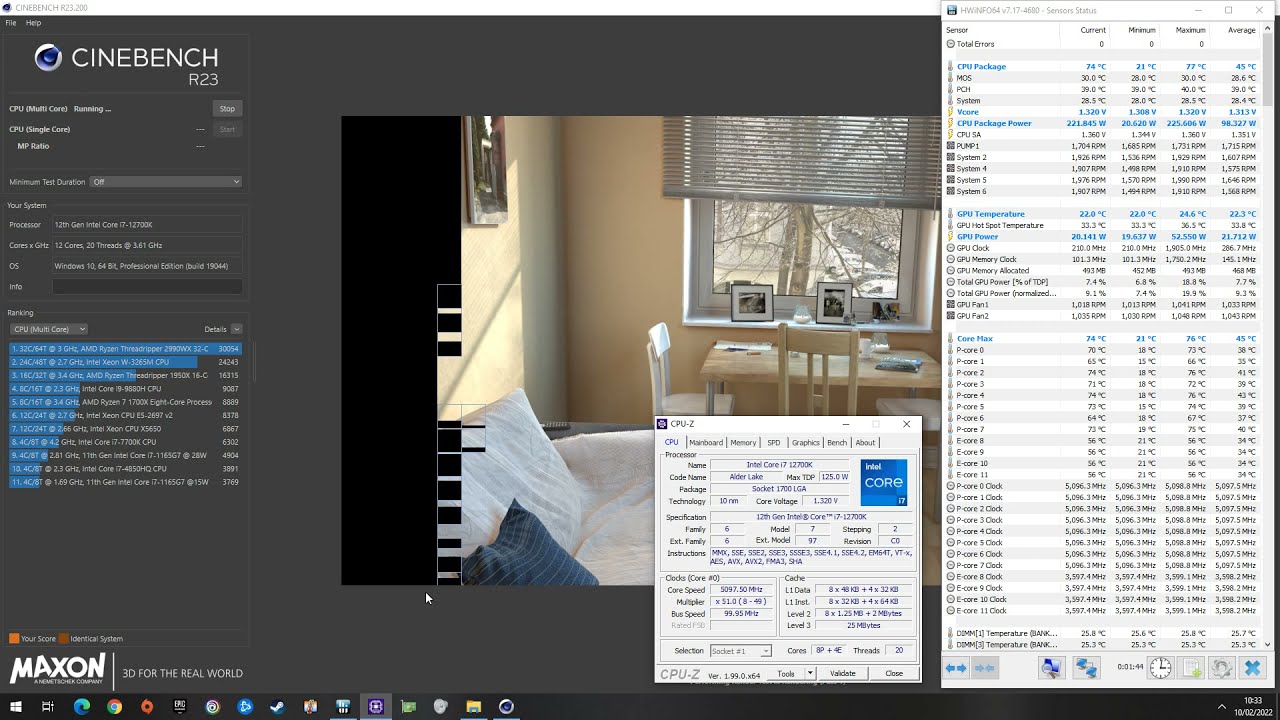Viewport: 1280px width, 720px height.
Task: Click the Intel Core i7 logo in CPU-Z
Action: click(x=884, y=482)
